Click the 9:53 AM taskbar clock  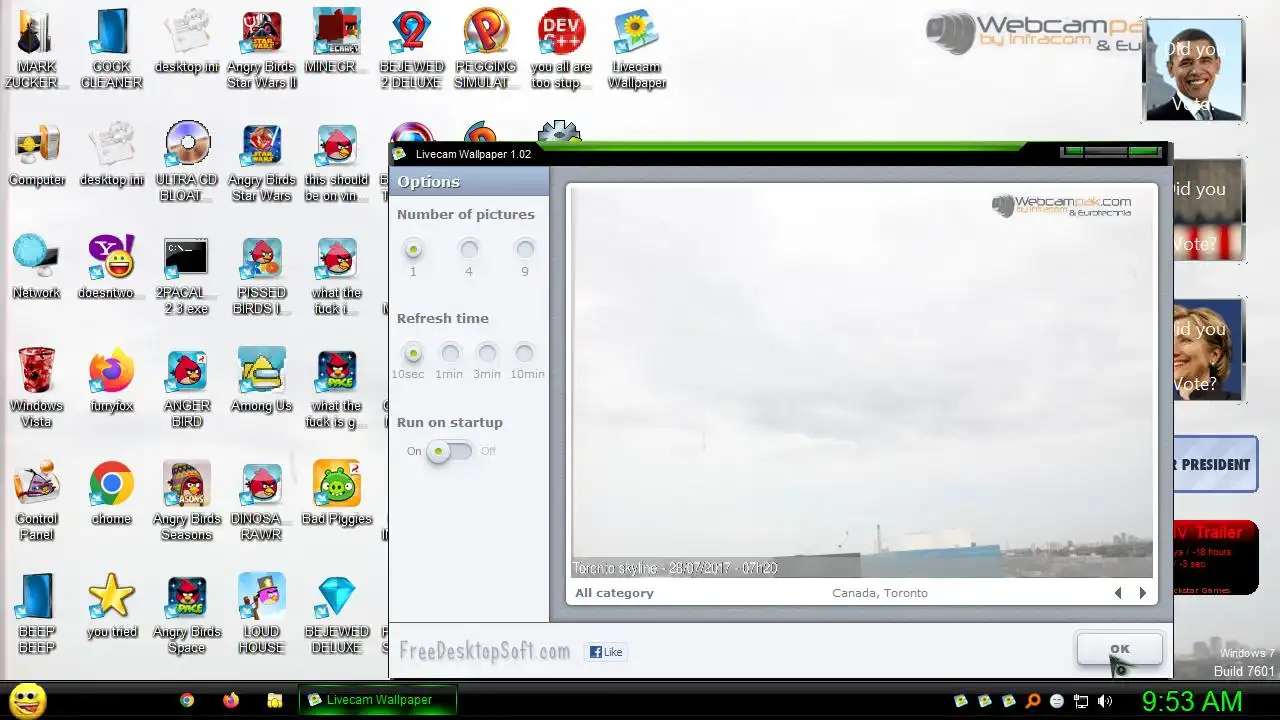(x=1192, y=700)
